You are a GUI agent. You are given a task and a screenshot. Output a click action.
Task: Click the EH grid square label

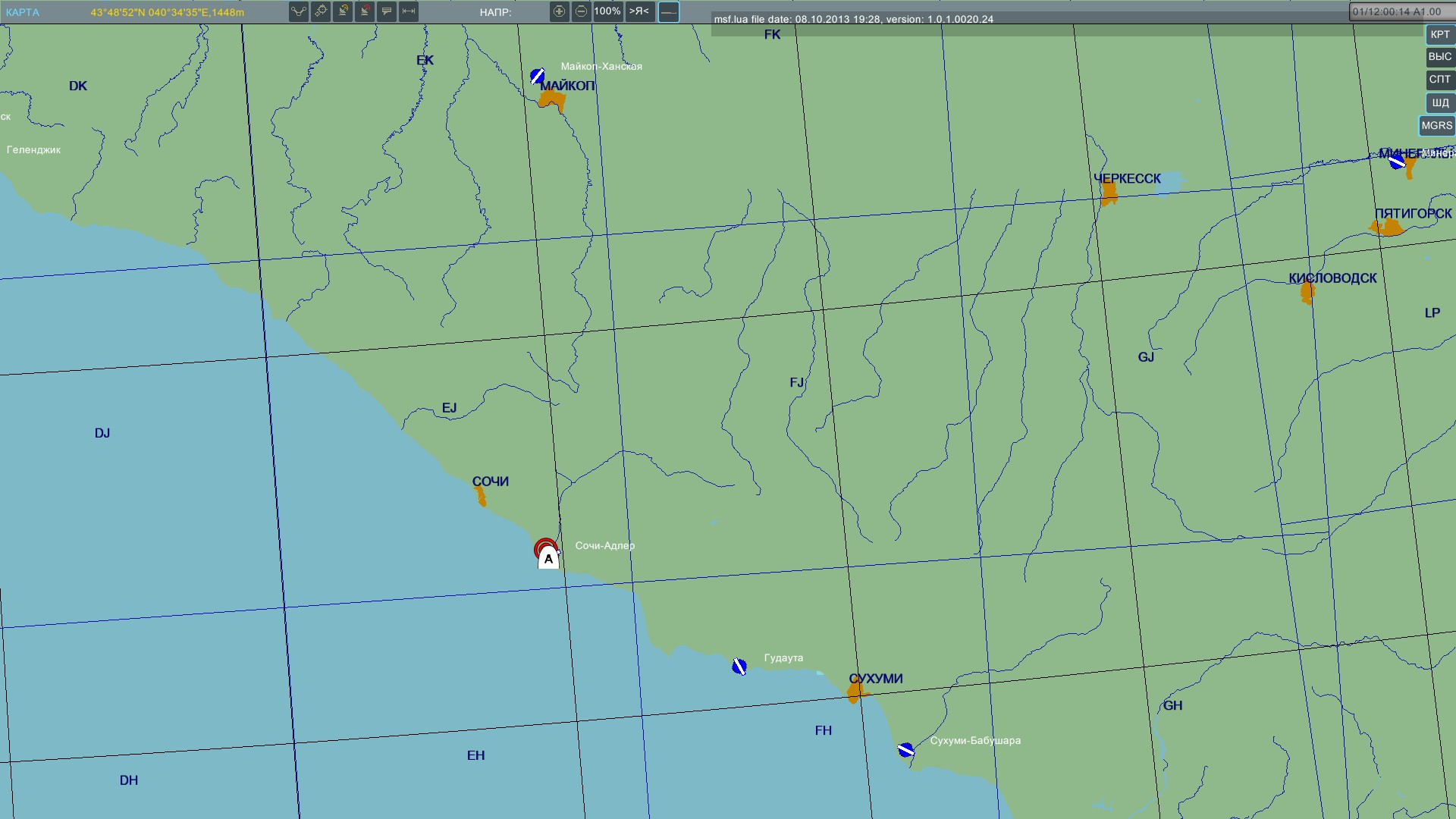(x=475, y=755)
